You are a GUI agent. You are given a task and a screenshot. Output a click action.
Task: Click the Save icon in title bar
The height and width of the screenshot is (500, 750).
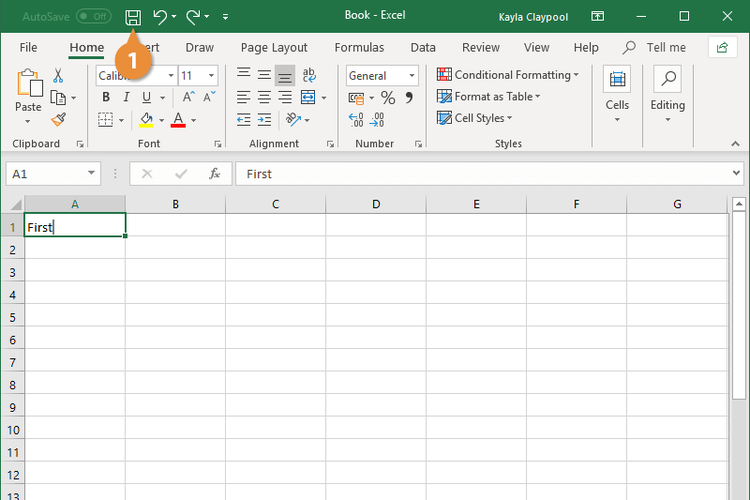click(x=132, y=17)
